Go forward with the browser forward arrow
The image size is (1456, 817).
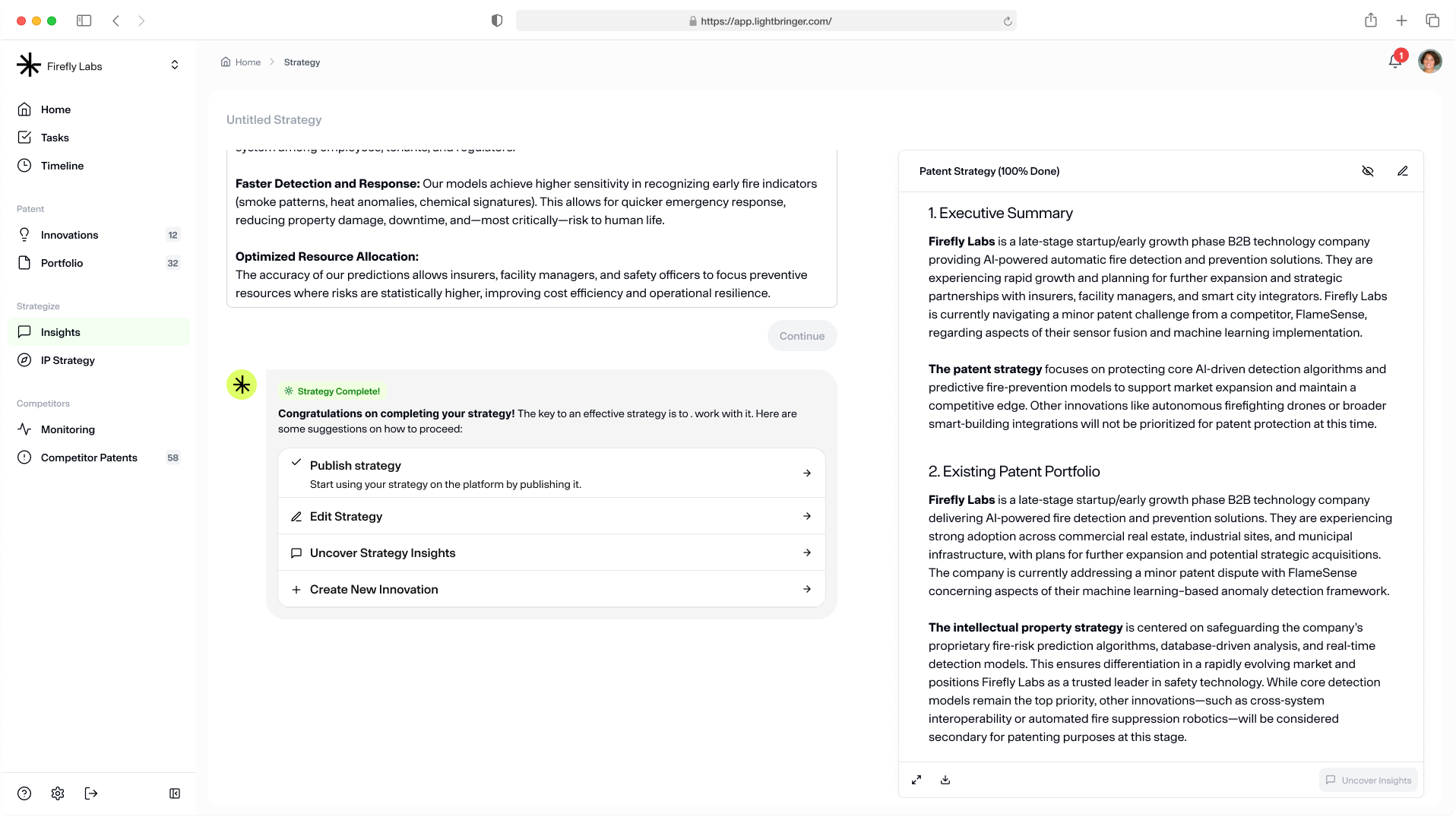pos(141,21)
